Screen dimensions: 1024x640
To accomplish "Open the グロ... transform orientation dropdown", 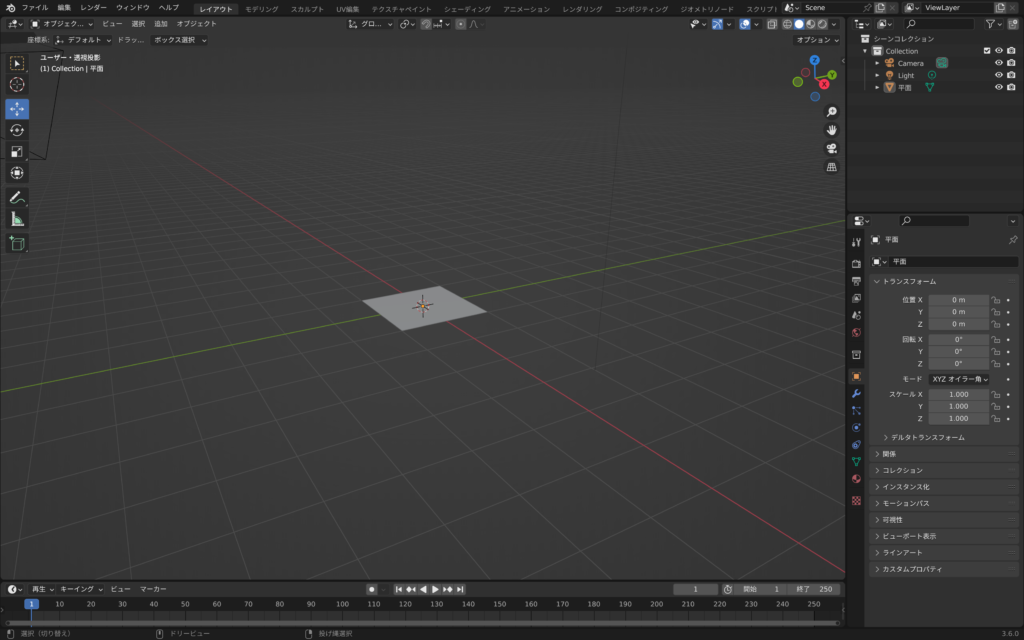I will (x=370, y=24).
